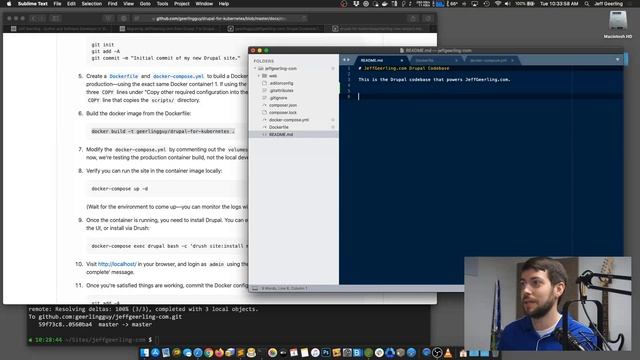Click the Safari back button
This screenshot has height=360, width=640.
point(34,18)
